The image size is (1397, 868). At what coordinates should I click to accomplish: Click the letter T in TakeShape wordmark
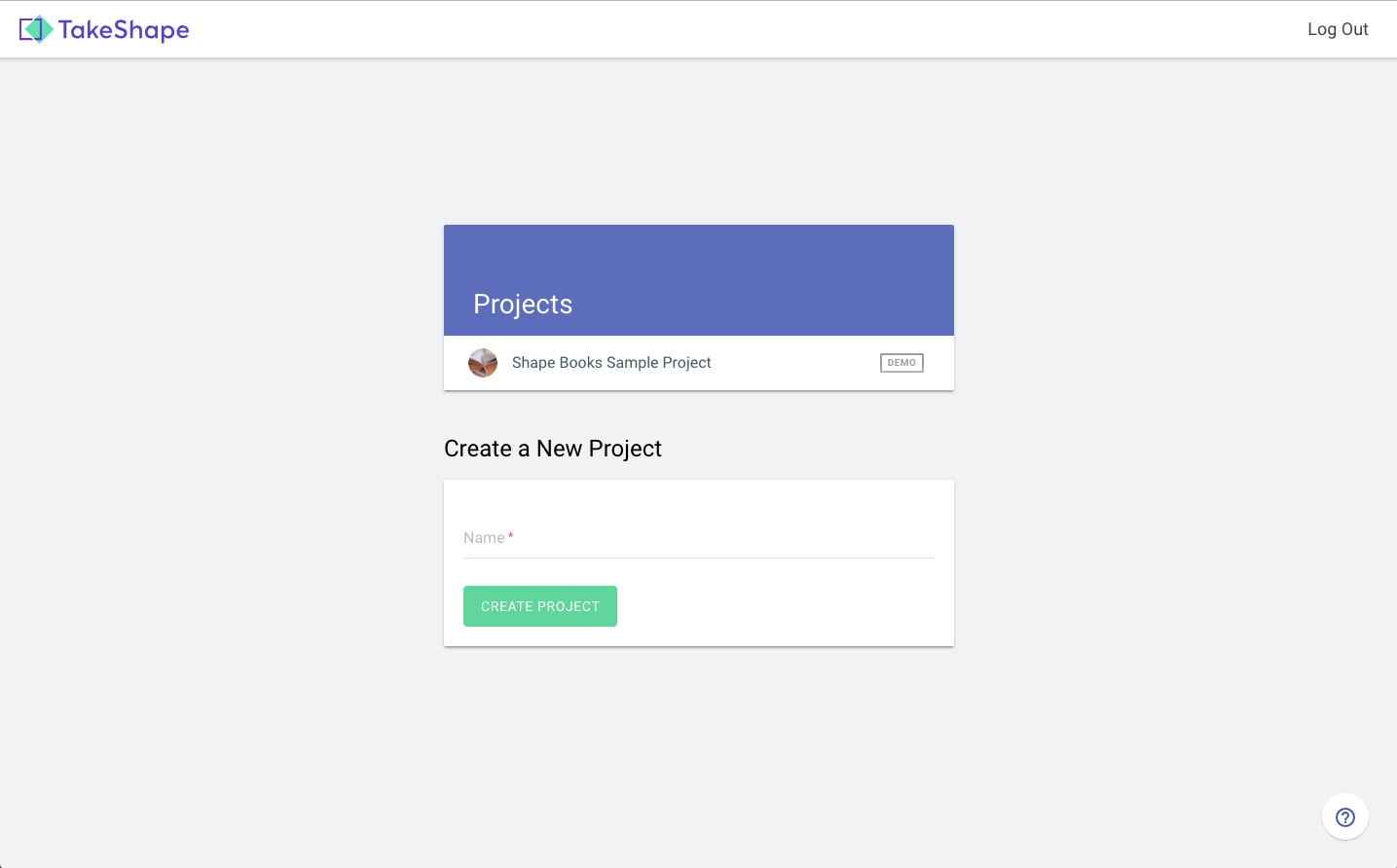(67, 30)
